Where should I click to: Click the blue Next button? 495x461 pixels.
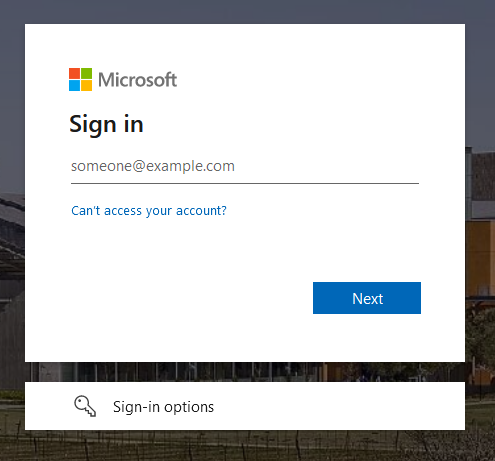tap(367, 298)
